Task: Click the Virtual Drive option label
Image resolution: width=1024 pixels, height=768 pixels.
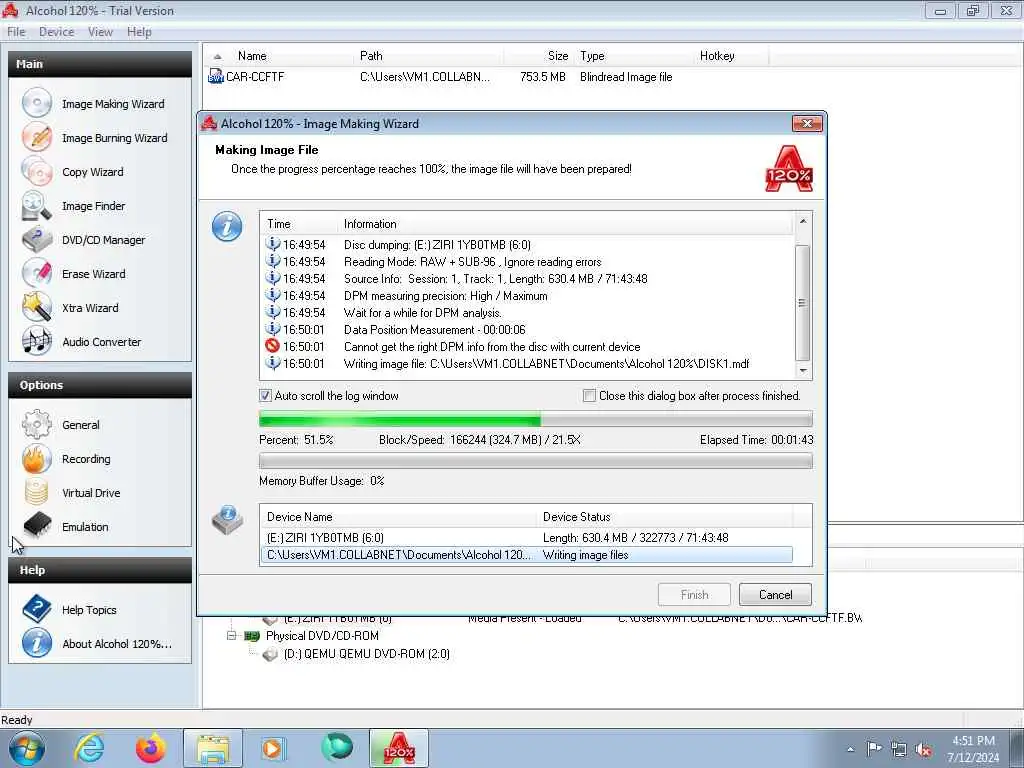Action: pos(91,493)
